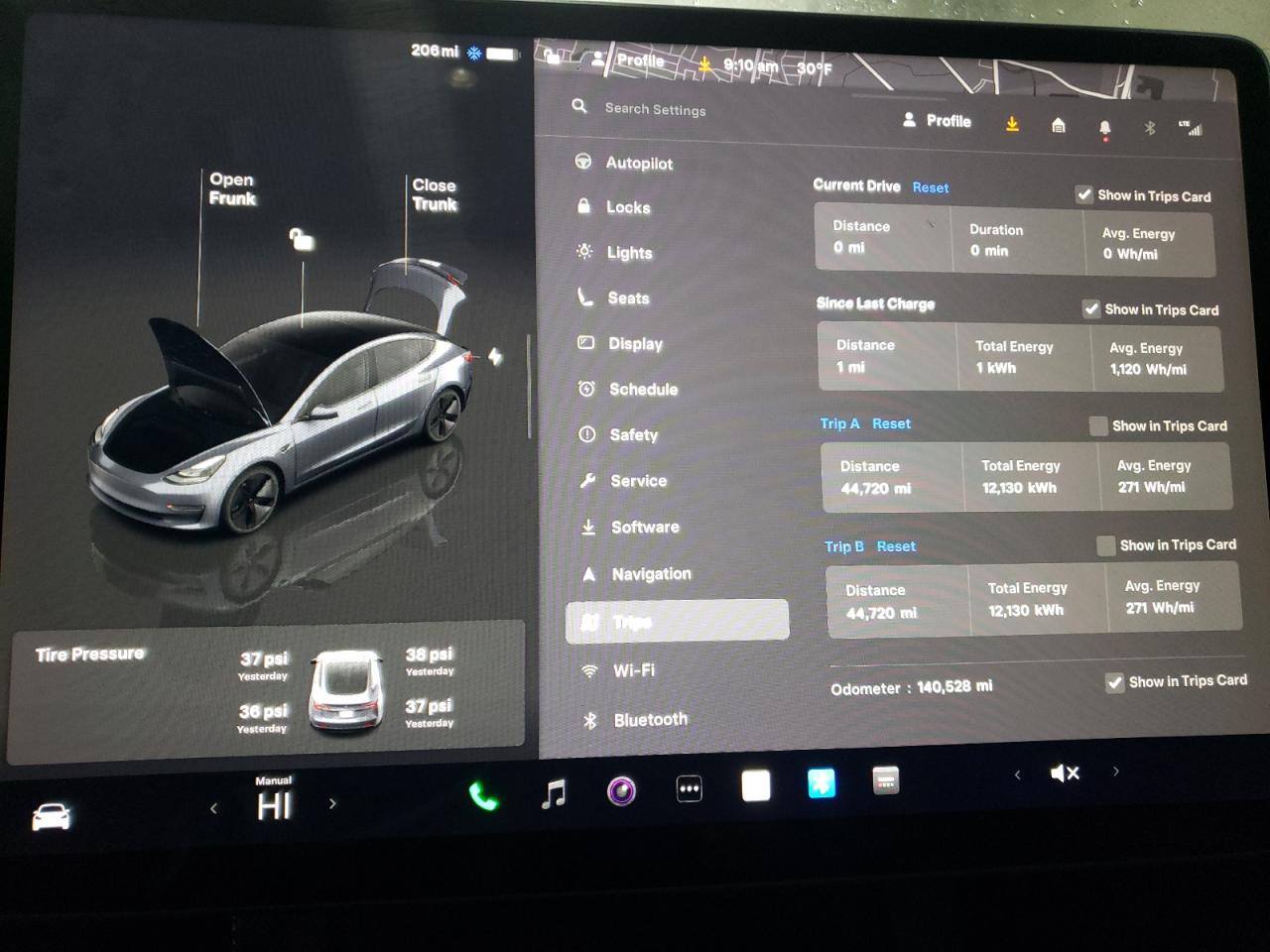Screen dimensions: 1270x952
Task: Decrease cabin temperature with left chevron
Action: [213, 808]
